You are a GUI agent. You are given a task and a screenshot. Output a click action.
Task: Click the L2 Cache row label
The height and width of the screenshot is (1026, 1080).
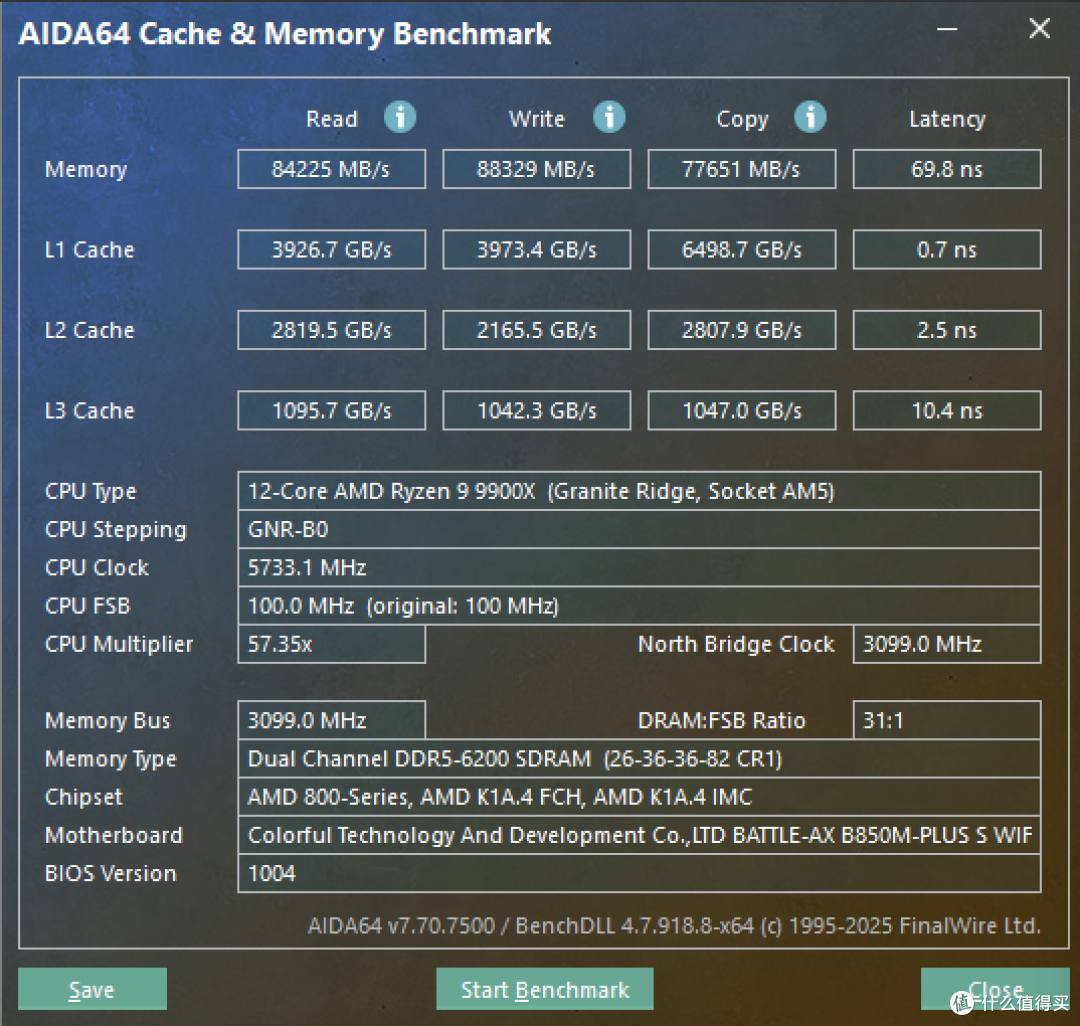(90, 330)
